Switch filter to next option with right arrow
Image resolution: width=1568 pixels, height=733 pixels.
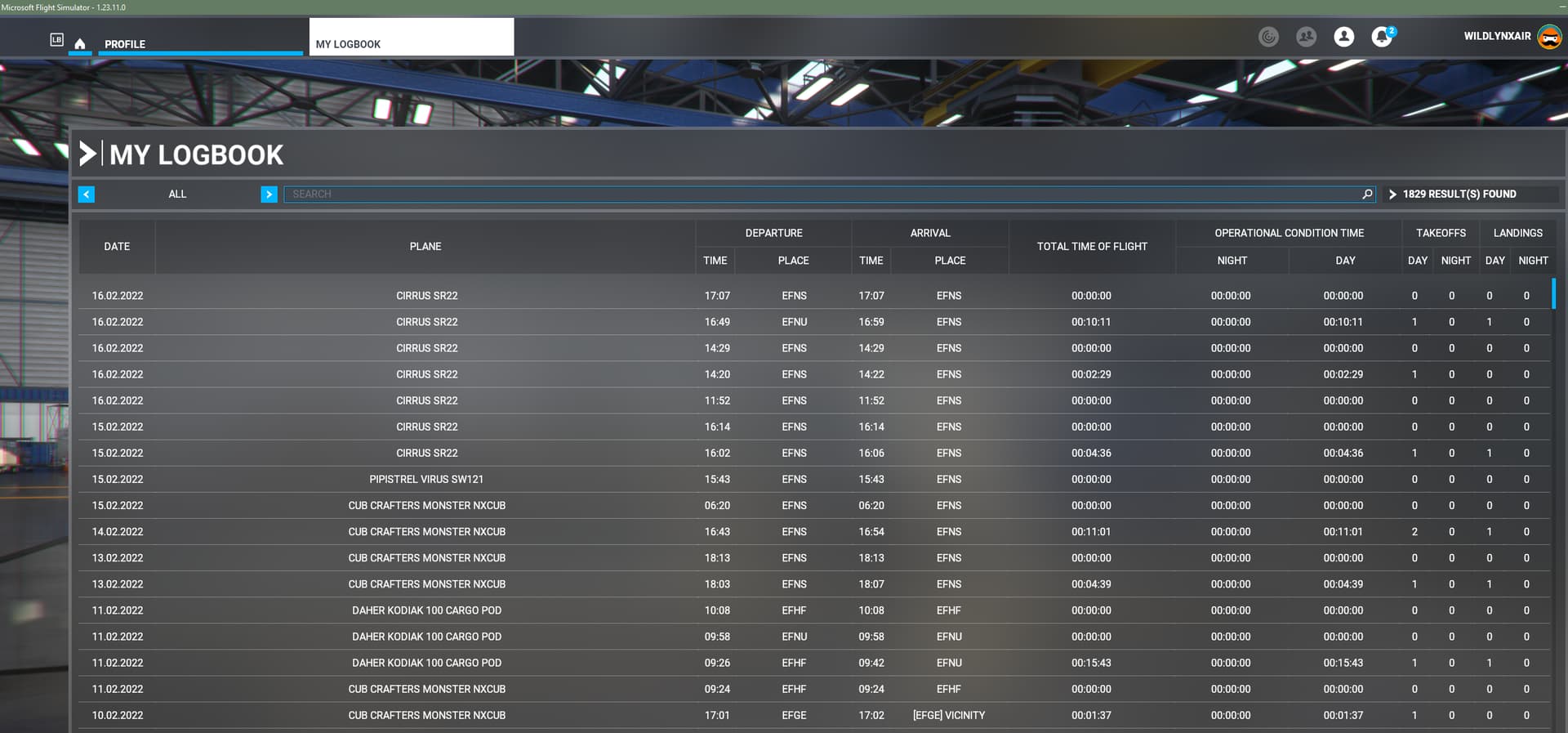[x=269, y=194]
